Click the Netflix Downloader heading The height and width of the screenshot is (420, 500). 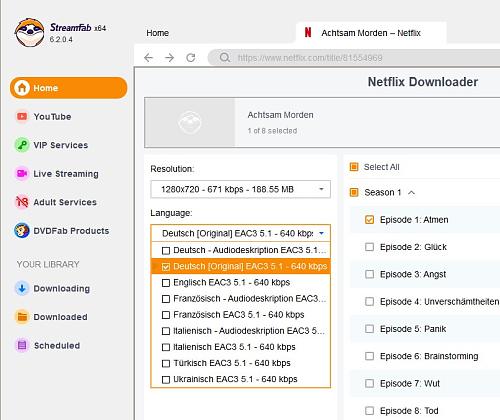coord(423,82)
